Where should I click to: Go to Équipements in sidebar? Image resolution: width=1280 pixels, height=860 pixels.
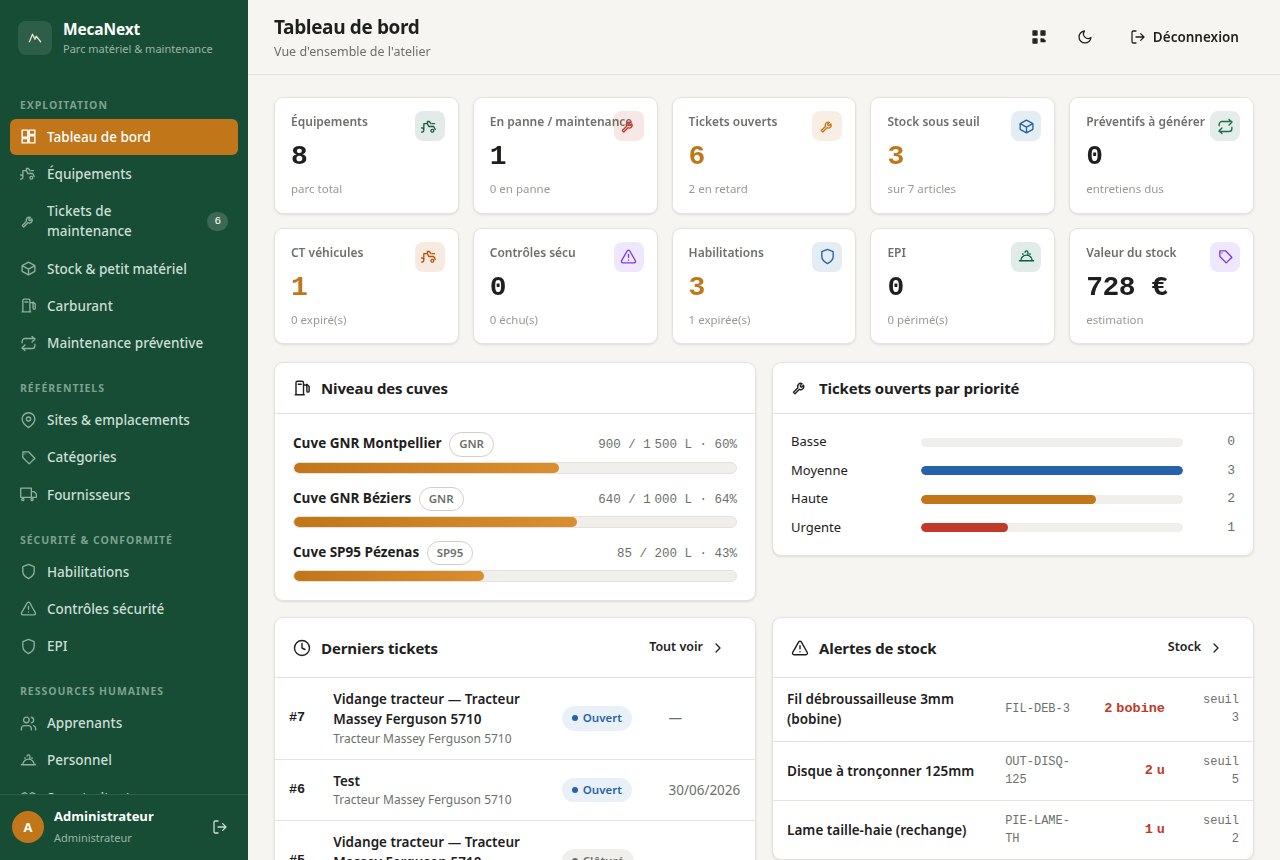(x=124, y=174)
